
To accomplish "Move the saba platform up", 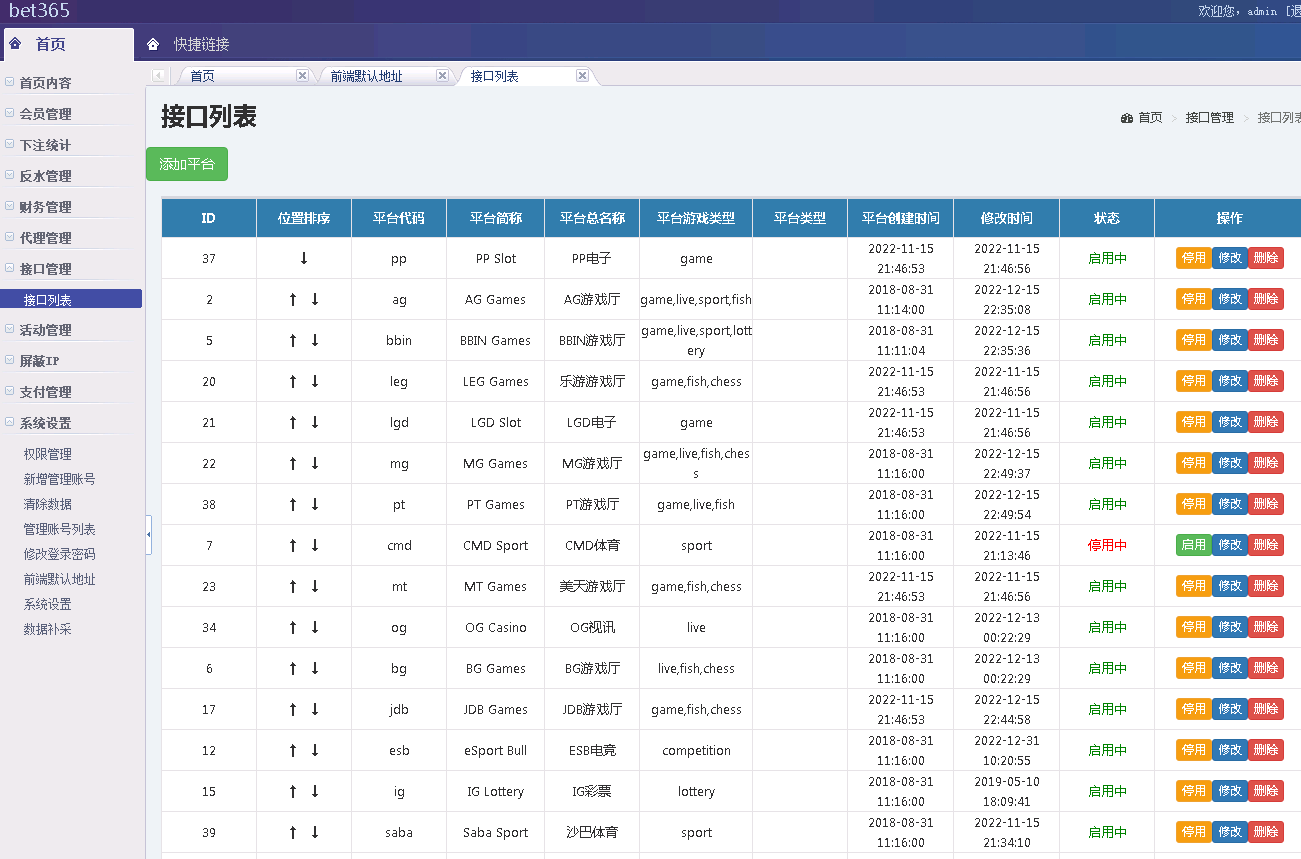I will 293,832.
